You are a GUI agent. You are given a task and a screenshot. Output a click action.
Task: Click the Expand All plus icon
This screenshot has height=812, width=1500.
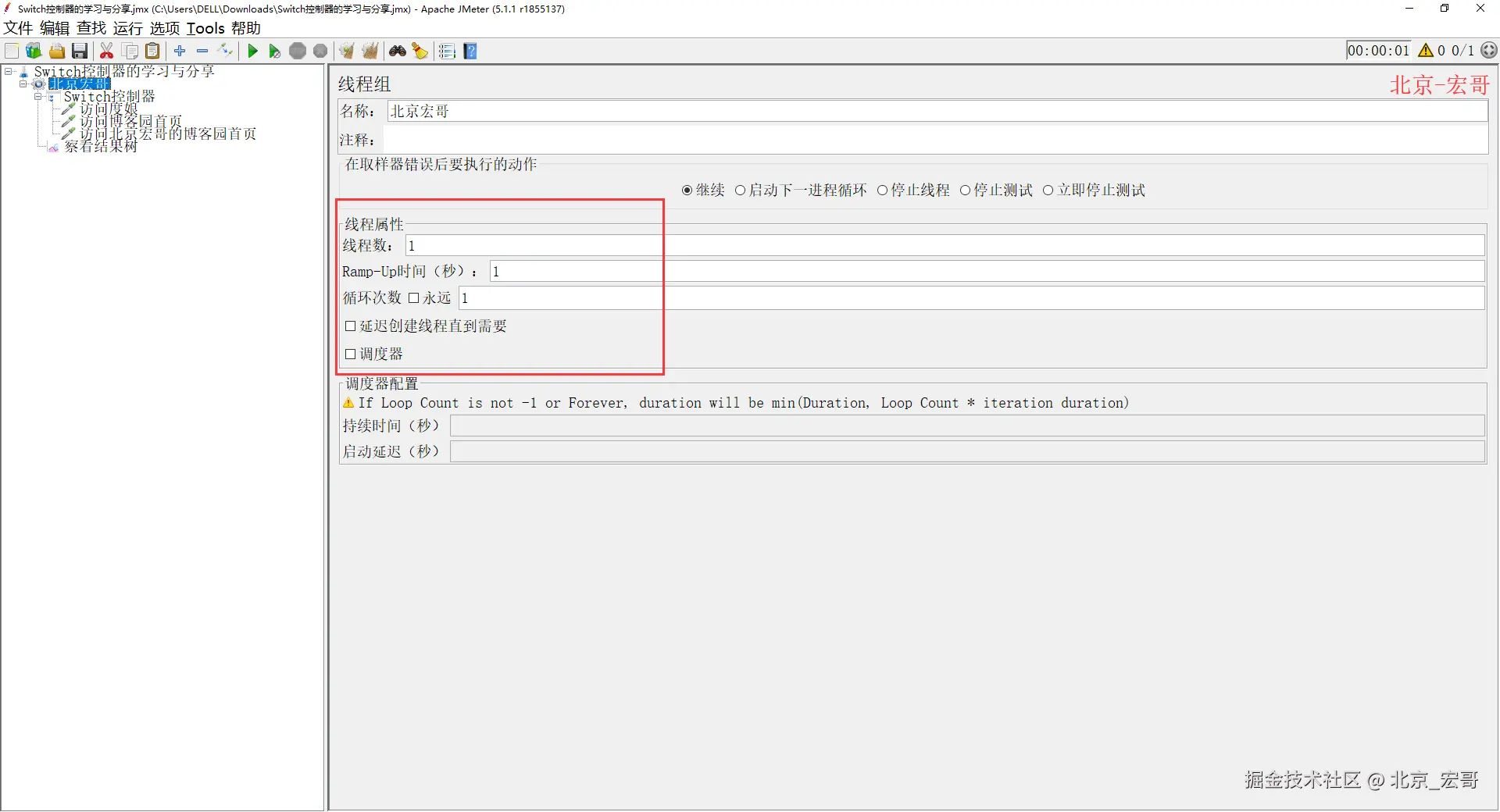[x=180, y=51]
